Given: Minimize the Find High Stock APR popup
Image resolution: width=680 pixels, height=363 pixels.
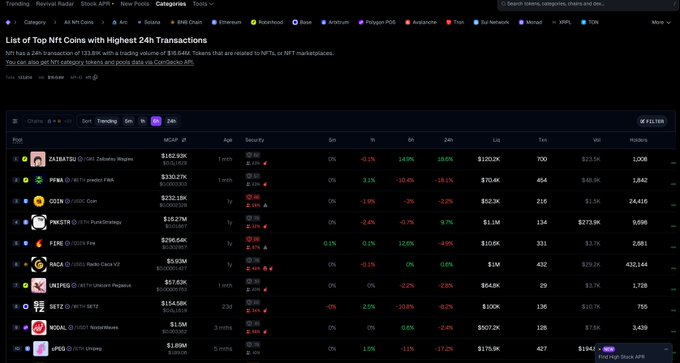Looking at the screenshot, I should tap(667, 349).
